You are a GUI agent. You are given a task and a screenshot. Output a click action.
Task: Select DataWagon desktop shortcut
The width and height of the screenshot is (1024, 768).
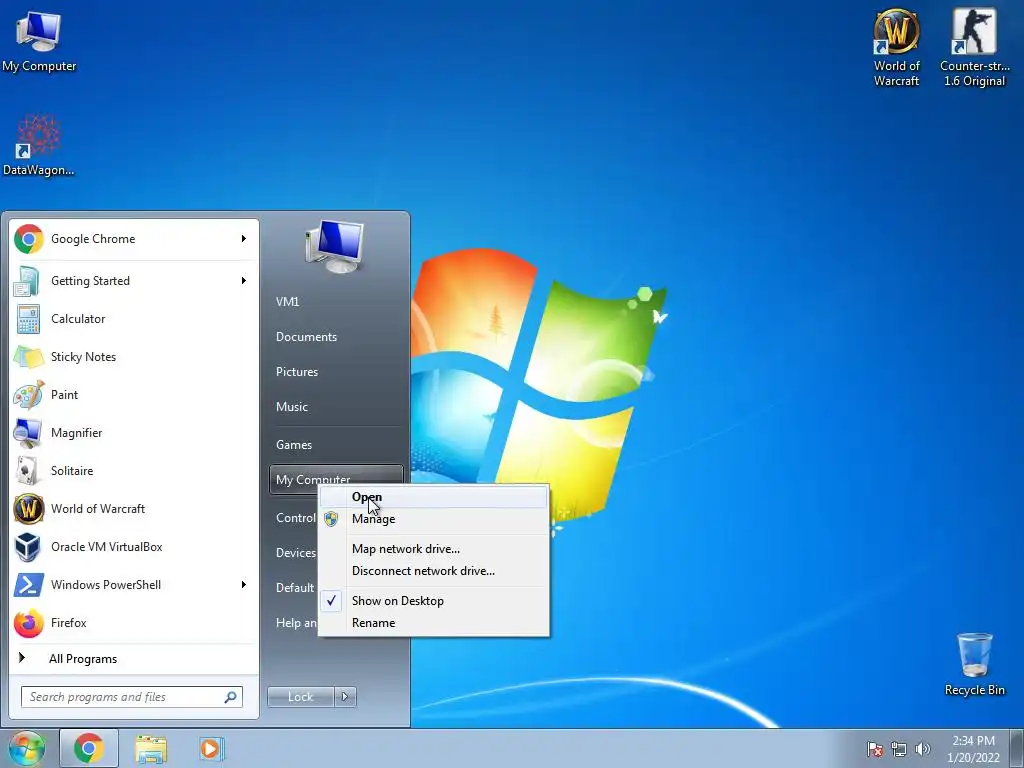(x=39, y=145)
